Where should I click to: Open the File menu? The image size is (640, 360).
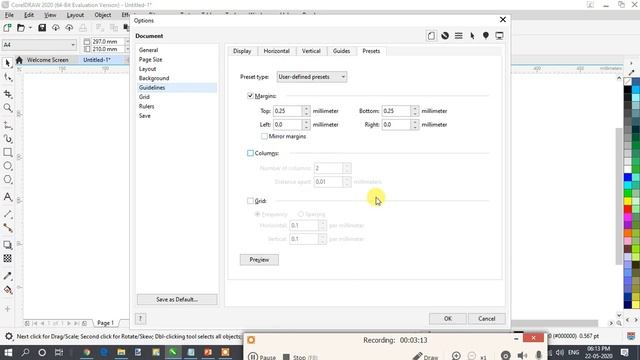[9, 15]
